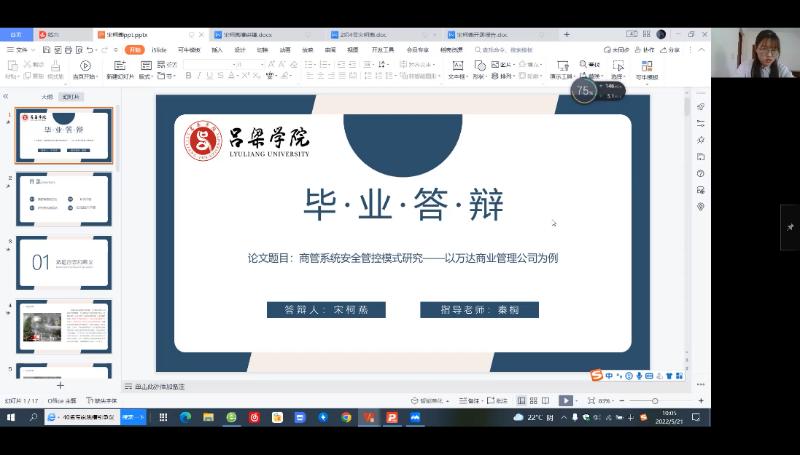Click the slideshow play button in status bar
Screen dimensions: 800x455
click(565, 400)
